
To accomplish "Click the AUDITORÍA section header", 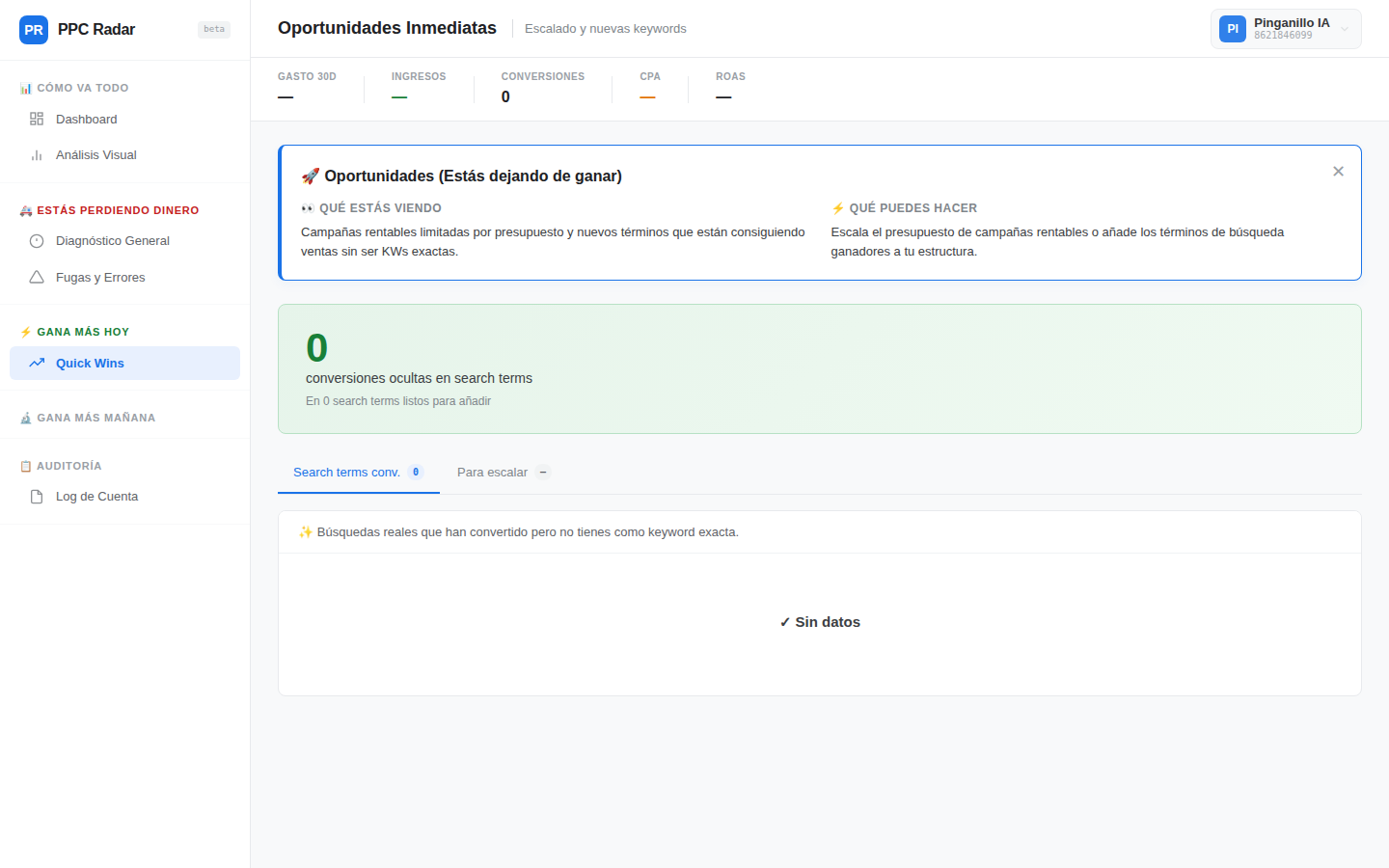I will 61,466.
